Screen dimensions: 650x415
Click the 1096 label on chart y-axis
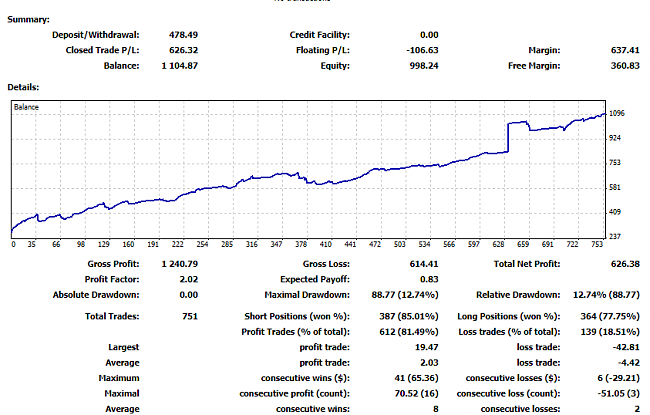pos(620,113)
